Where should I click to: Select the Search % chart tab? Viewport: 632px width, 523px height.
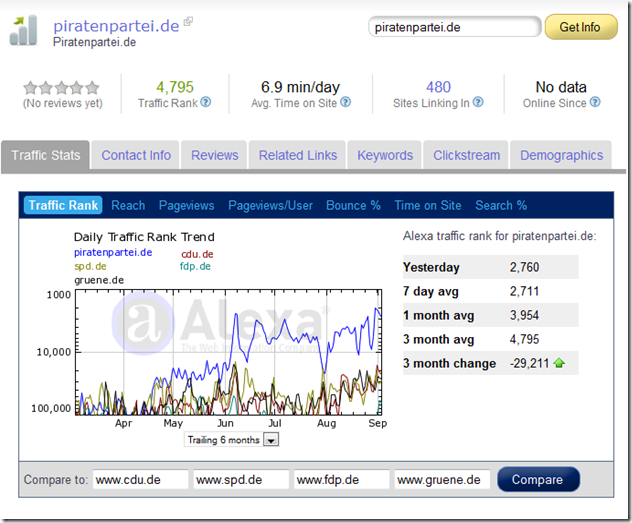pos(501,205)
